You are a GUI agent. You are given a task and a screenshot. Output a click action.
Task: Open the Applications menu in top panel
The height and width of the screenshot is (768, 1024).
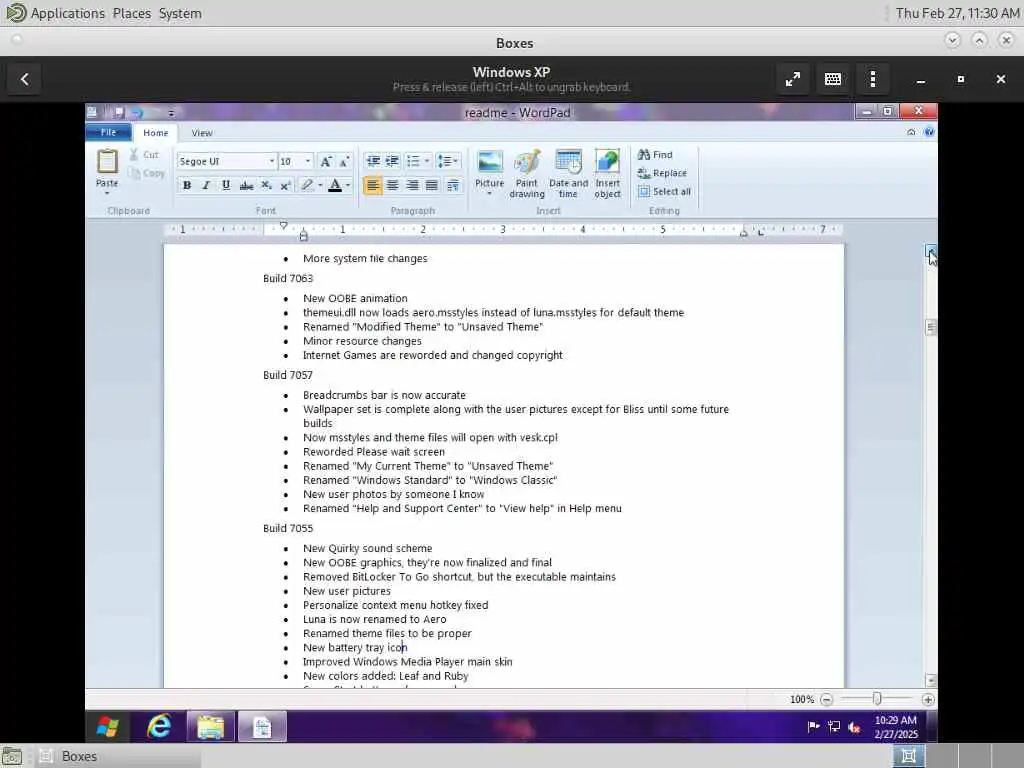68,13
